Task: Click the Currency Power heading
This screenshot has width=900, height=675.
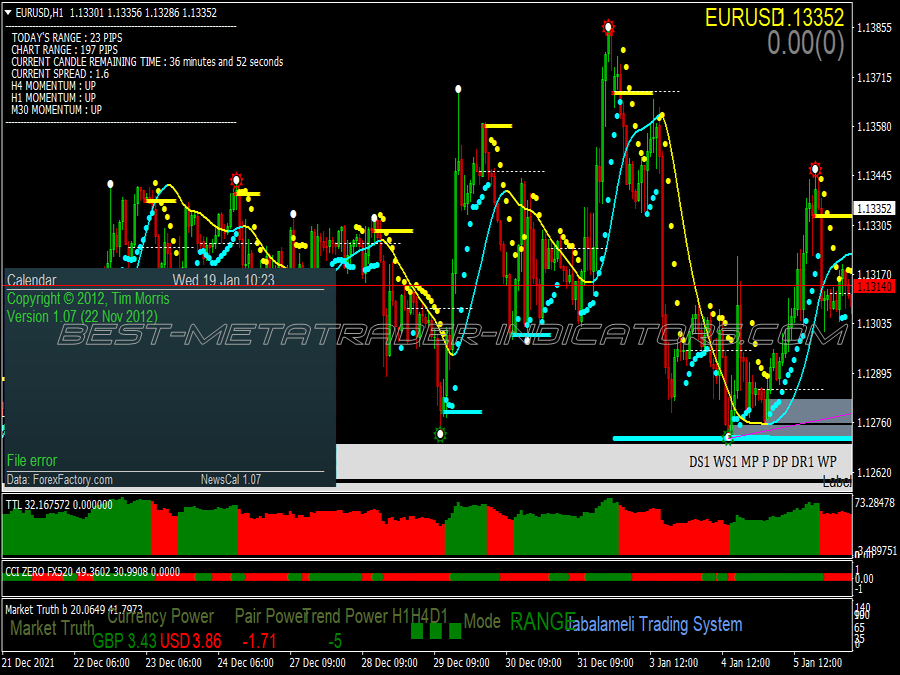Action: [161, 616]
